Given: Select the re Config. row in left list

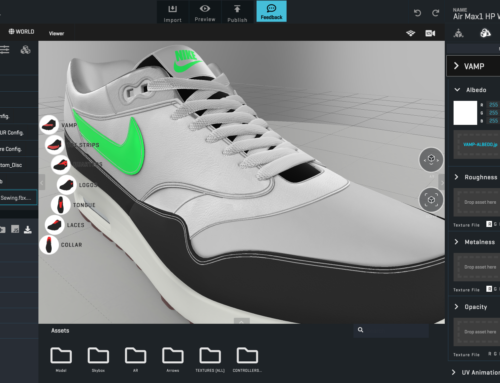Looking at the screenshot, I should click(x=18, y=149).
